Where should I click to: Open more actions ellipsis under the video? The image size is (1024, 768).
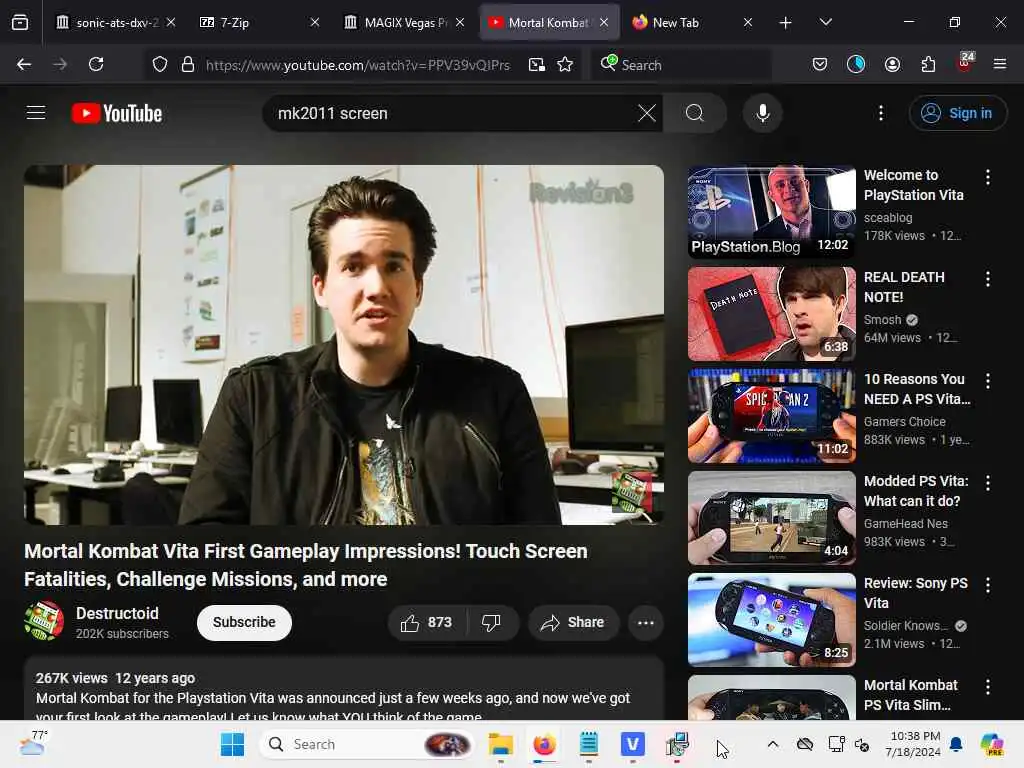click(x=646, y=622)
